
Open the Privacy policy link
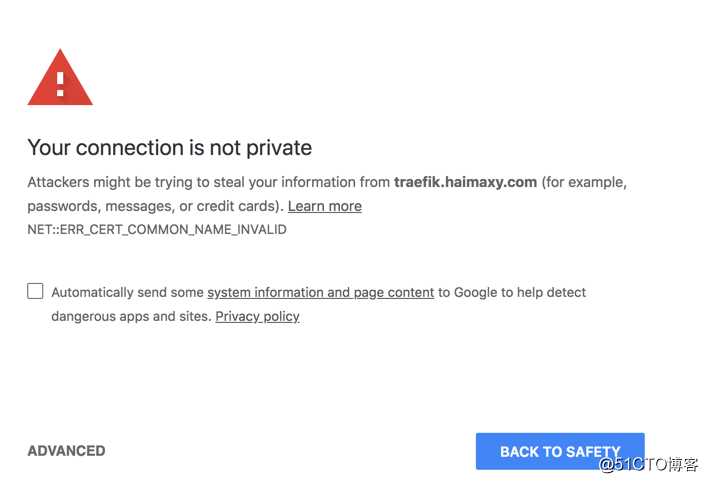point(257,316)
